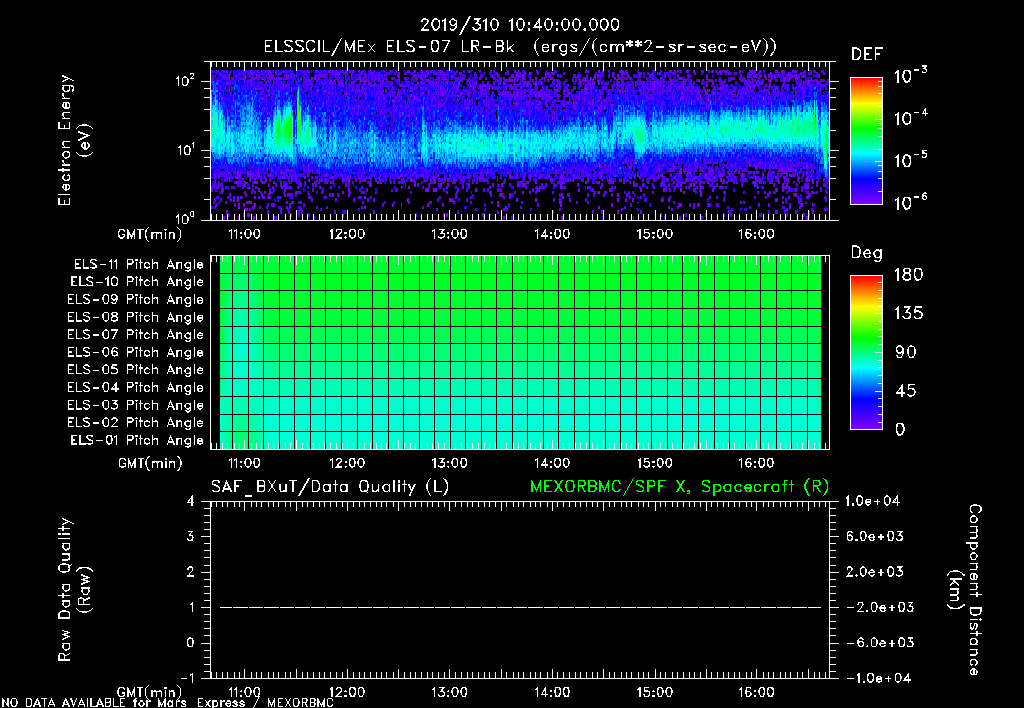Click the 12:00 label under pitch angle panel
The image size is (1024, 708).
point(347,463)
